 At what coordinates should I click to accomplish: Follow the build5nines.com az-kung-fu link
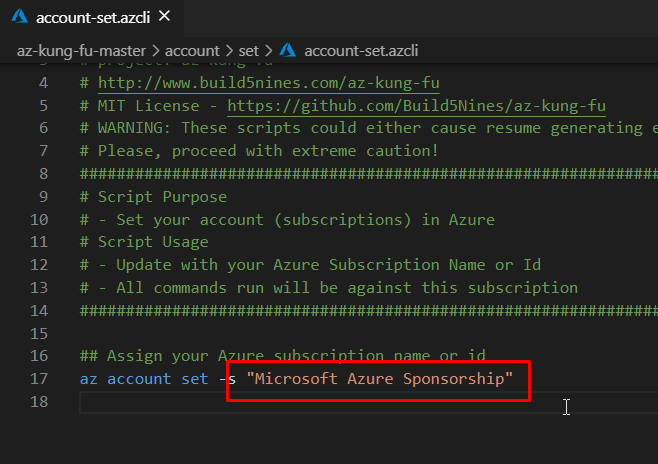pos(268,82)
